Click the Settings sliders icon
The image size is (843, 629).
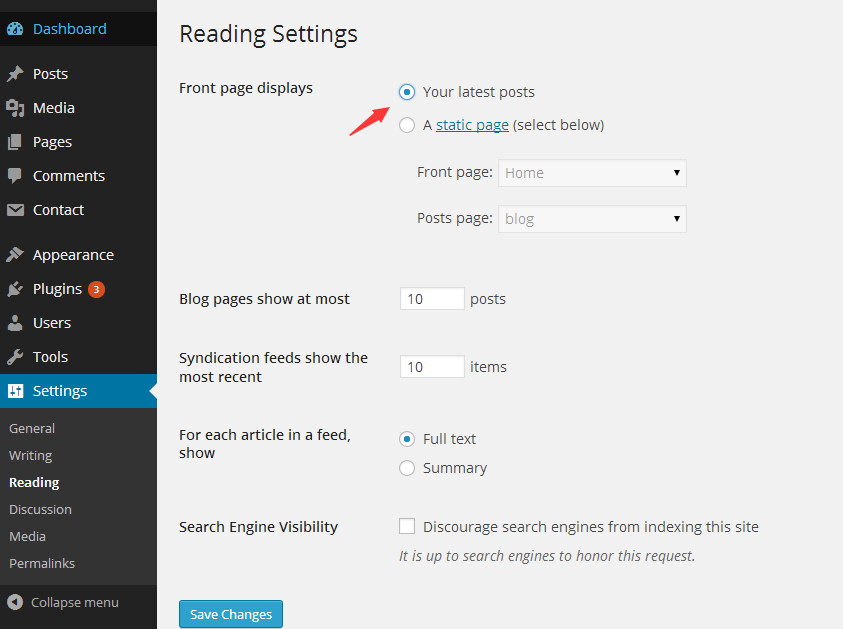coord(16,391)
